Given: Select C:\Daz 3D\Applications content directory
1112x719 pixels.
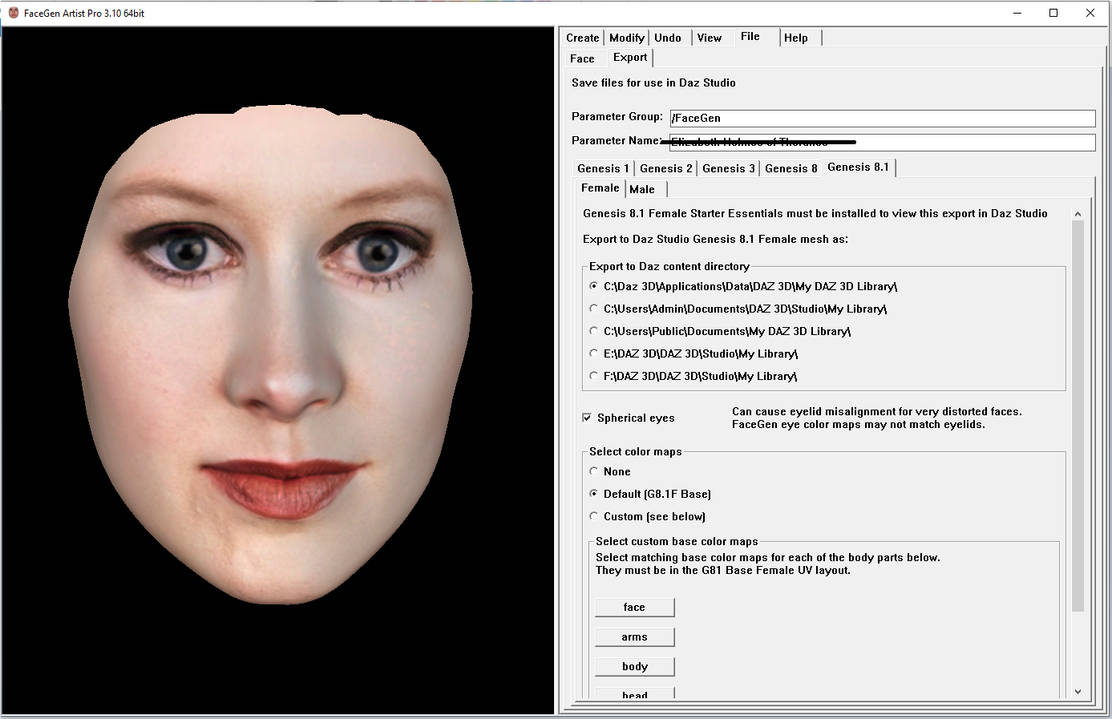Looking at the screenshot, I should coord(743,286).
